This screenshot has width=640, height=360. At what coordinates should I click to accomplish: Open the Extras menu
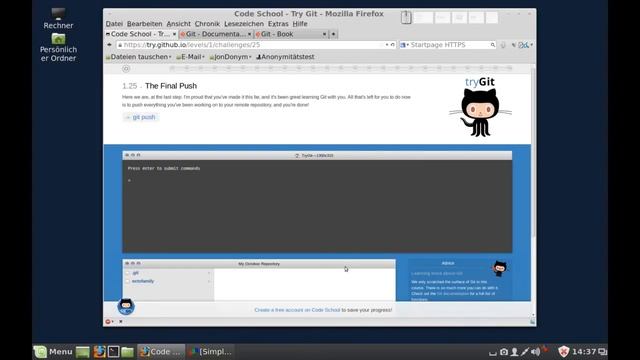278,24
